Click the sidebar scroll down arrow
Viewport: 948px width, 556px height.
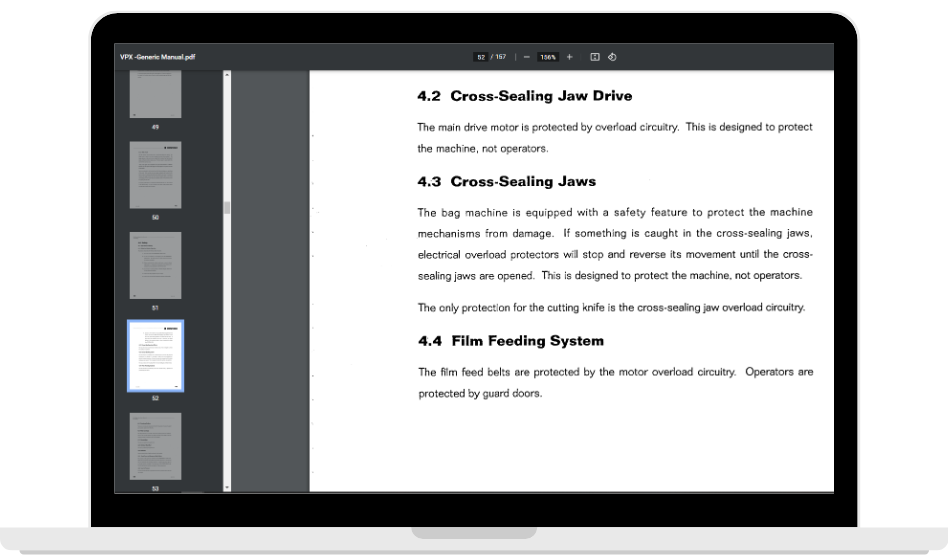point(227,488)
